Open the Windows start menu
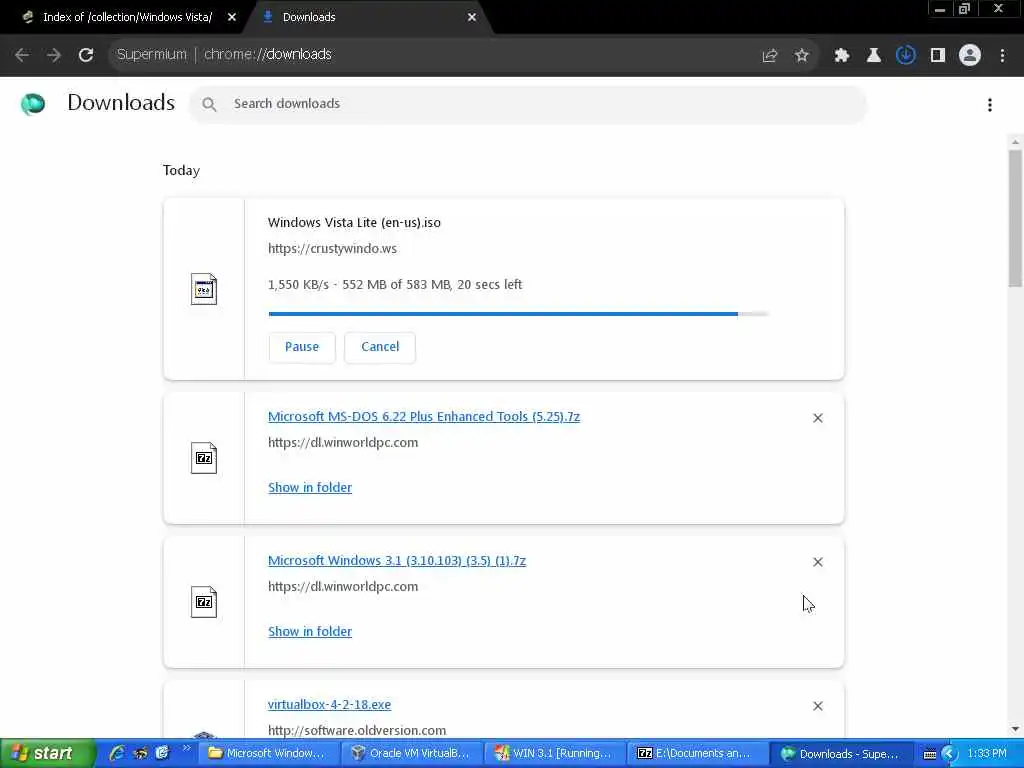Image resolution: width=1024 pixels, height=768 pixels. coord(47,754)
